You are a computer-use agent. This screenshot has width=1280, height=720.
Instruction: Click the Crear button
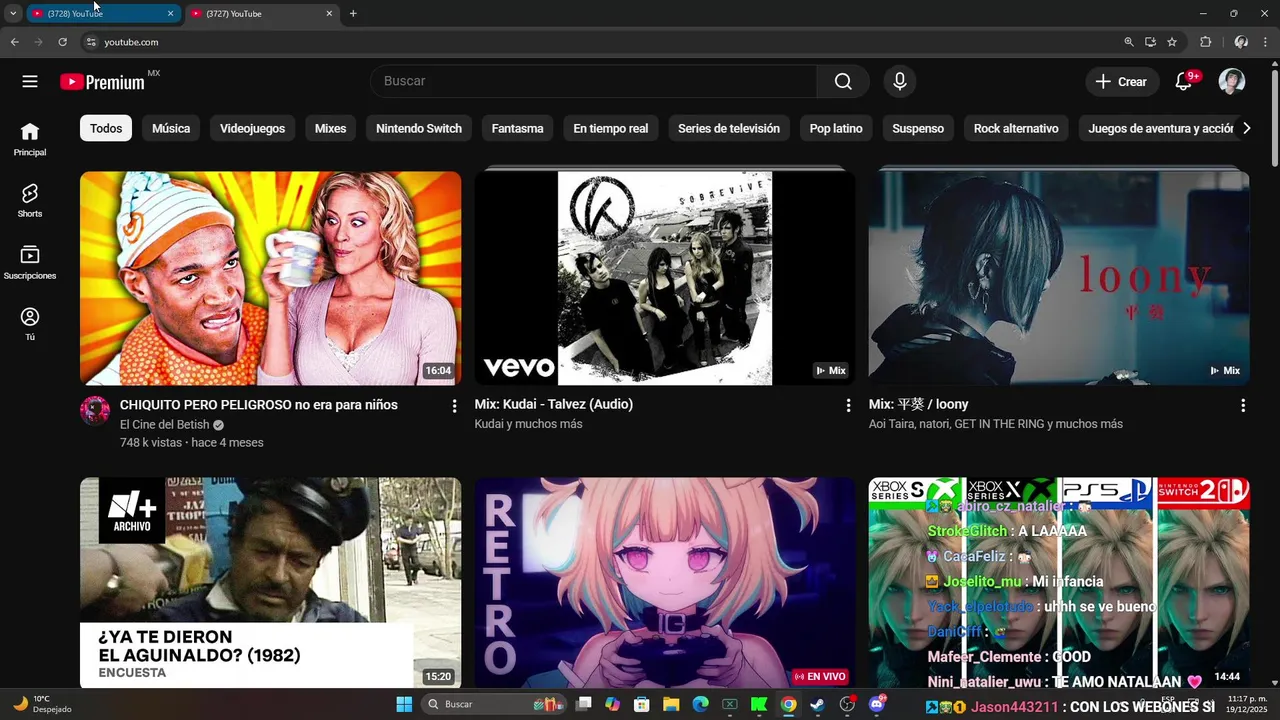pyautogui.click(x=1122, y=82)
